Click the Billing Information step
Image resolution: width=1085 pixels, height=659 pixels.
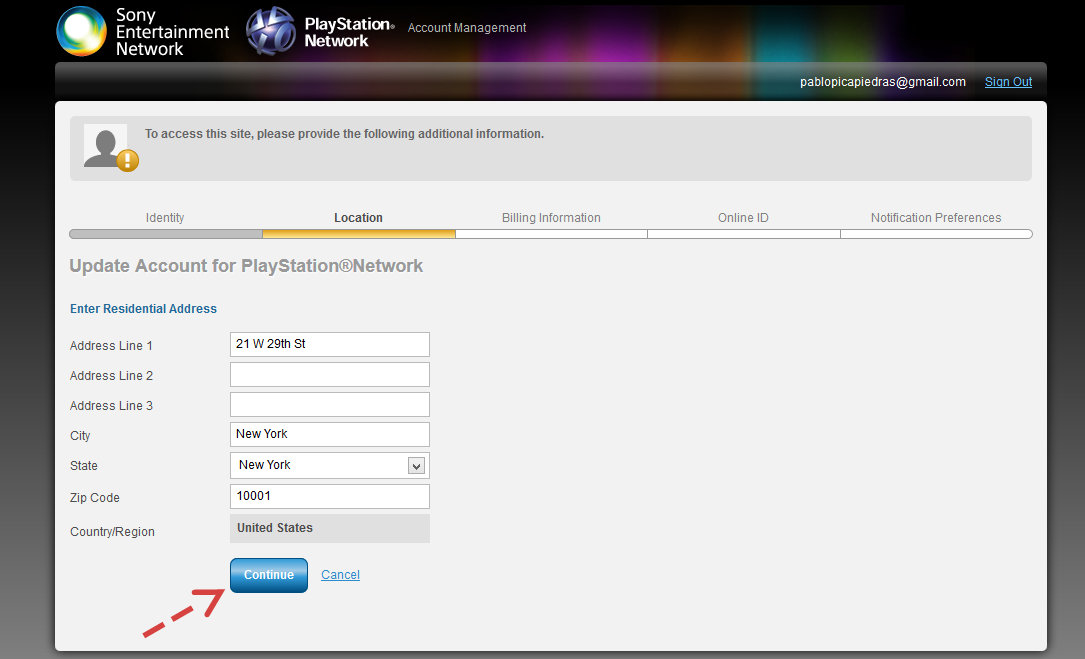pyautogui.click(x=551, y=218)
